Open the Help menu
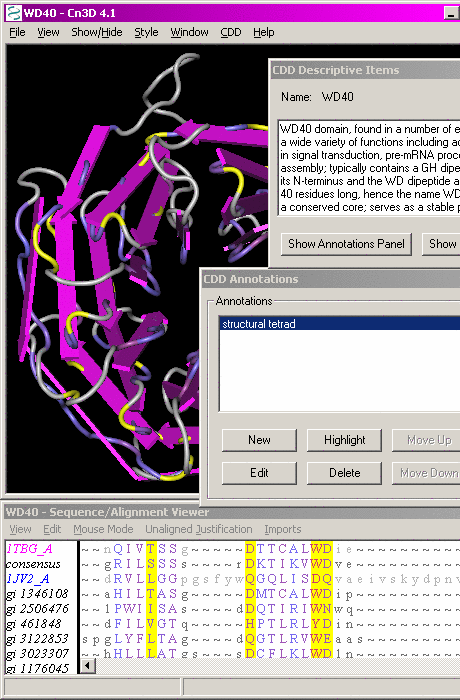The image size is (460, 700). 263,32
